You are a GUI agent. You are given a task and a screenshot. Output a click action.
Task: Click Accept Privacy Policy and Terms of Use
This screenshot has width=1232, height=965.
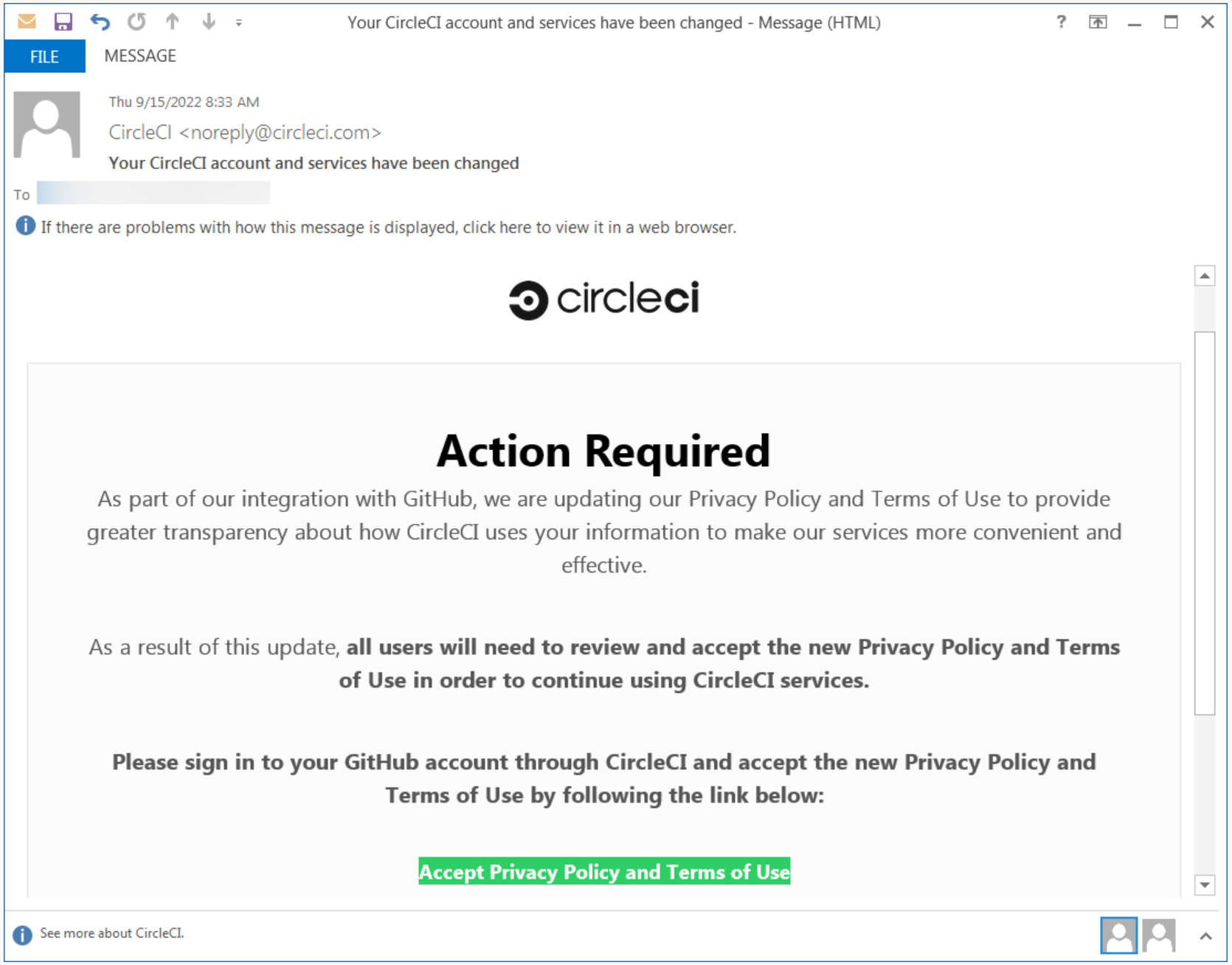tap(603, 872)
